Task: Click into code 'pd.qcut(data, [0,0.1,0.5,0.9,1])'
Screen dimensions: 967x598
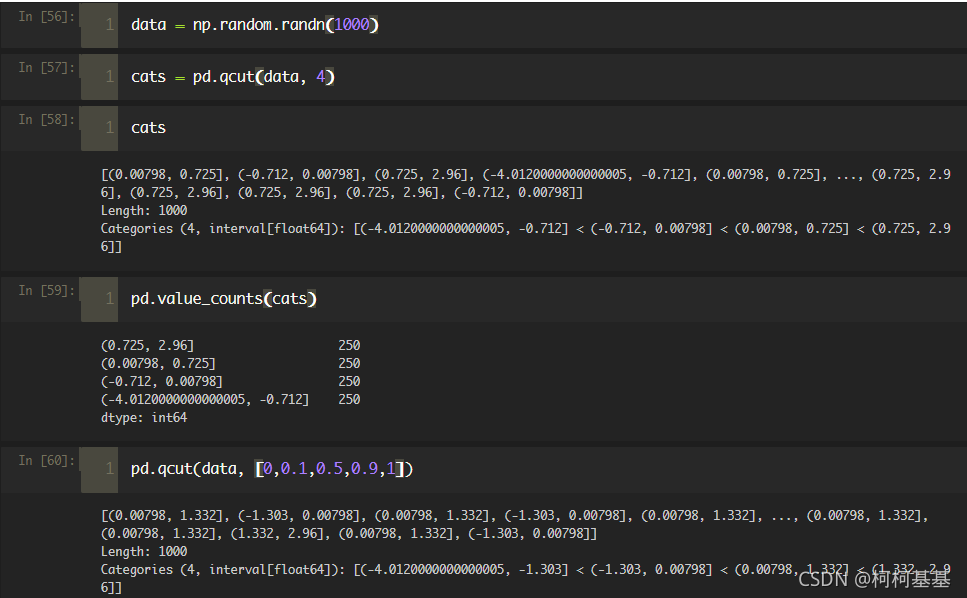Action: (x=272, y=469)
